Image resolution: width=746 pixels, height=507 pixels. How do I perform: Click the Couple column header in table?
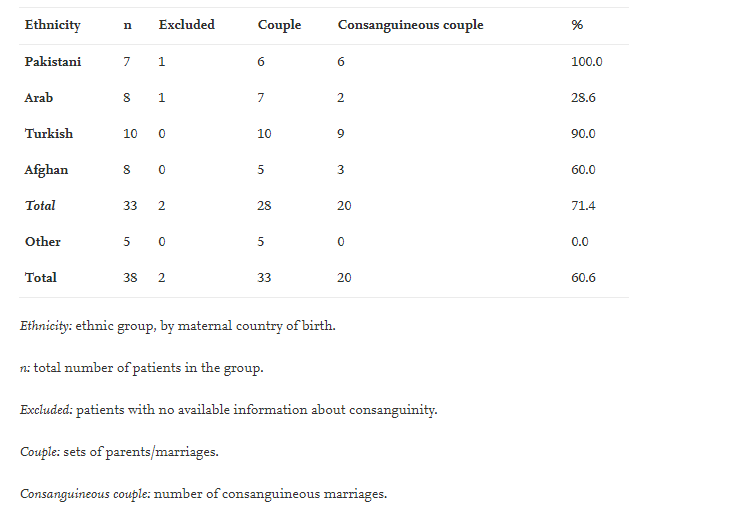click(x=279, y=25)
